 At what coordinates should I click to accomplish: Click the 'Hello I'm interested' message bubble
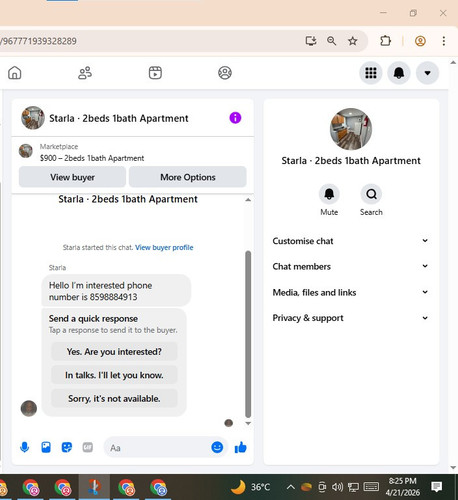(x=116, y=291)
